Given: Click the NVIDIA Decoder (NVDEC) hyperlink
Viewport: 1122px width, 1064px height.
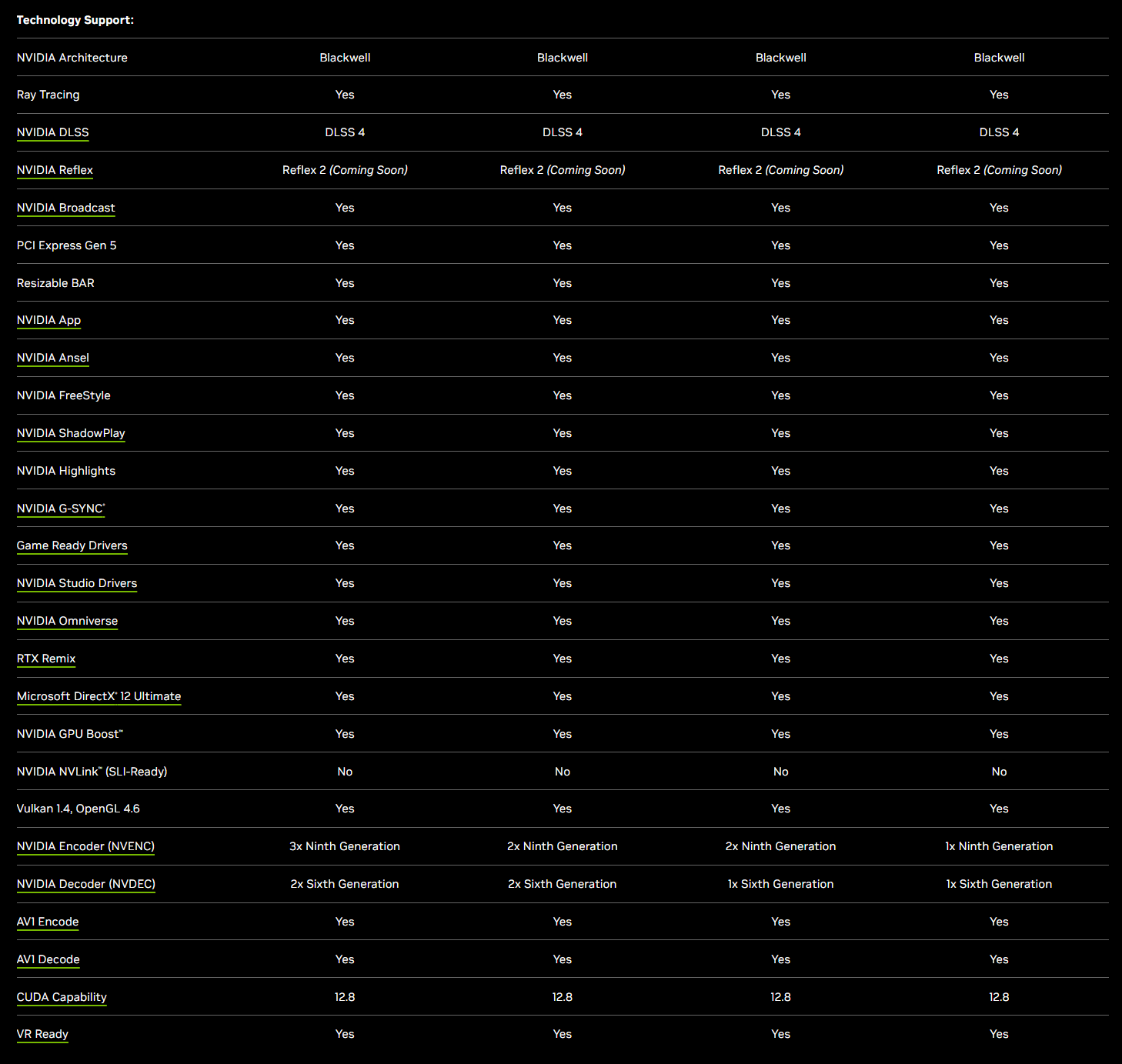Looking at the screenshot, I should point(85,884).
